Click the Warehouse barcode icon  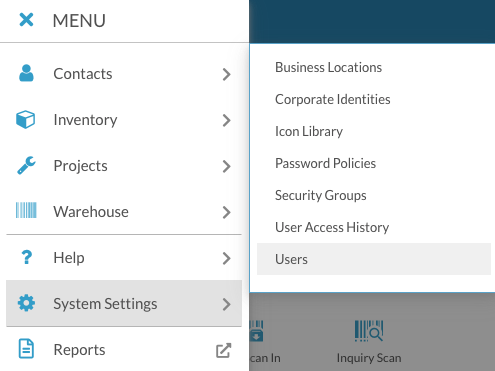[x=26, y=210]
